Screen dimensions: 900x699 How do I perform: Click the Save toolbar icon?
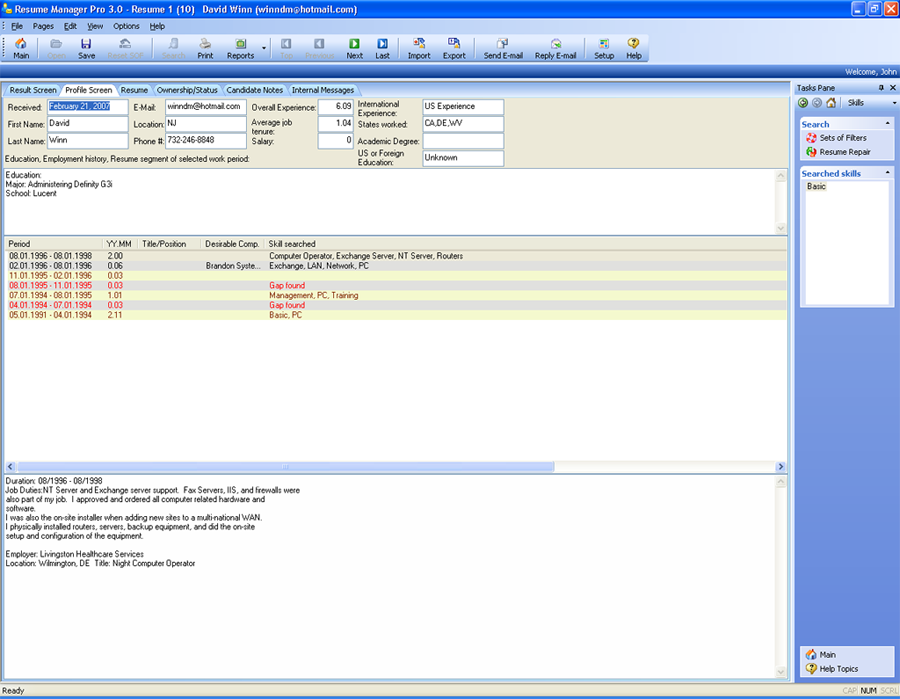[x=86, y=48]
